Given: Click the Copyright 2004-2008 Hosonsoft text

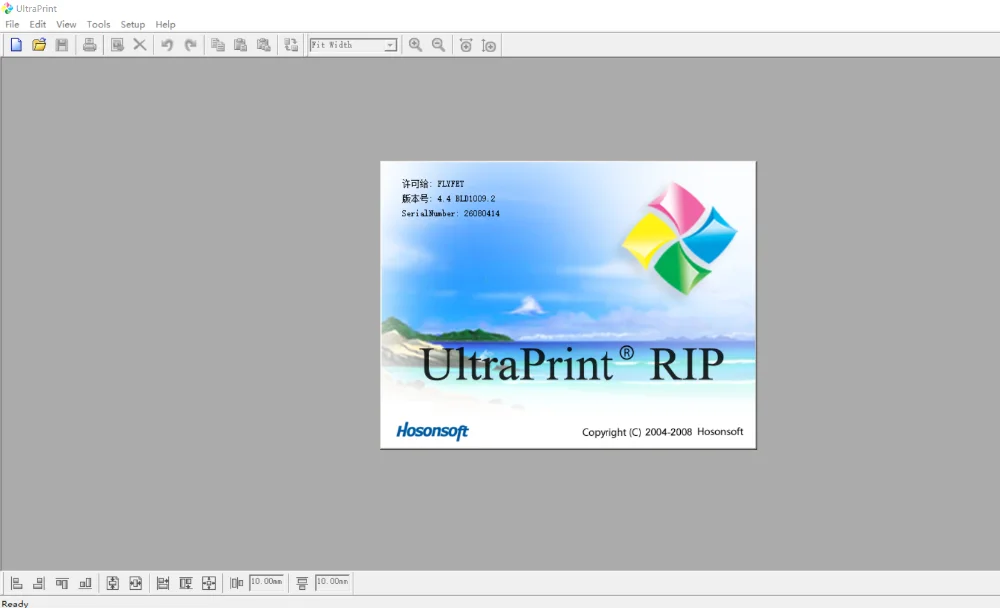Looking at the screenshot, I should point(662,432).
